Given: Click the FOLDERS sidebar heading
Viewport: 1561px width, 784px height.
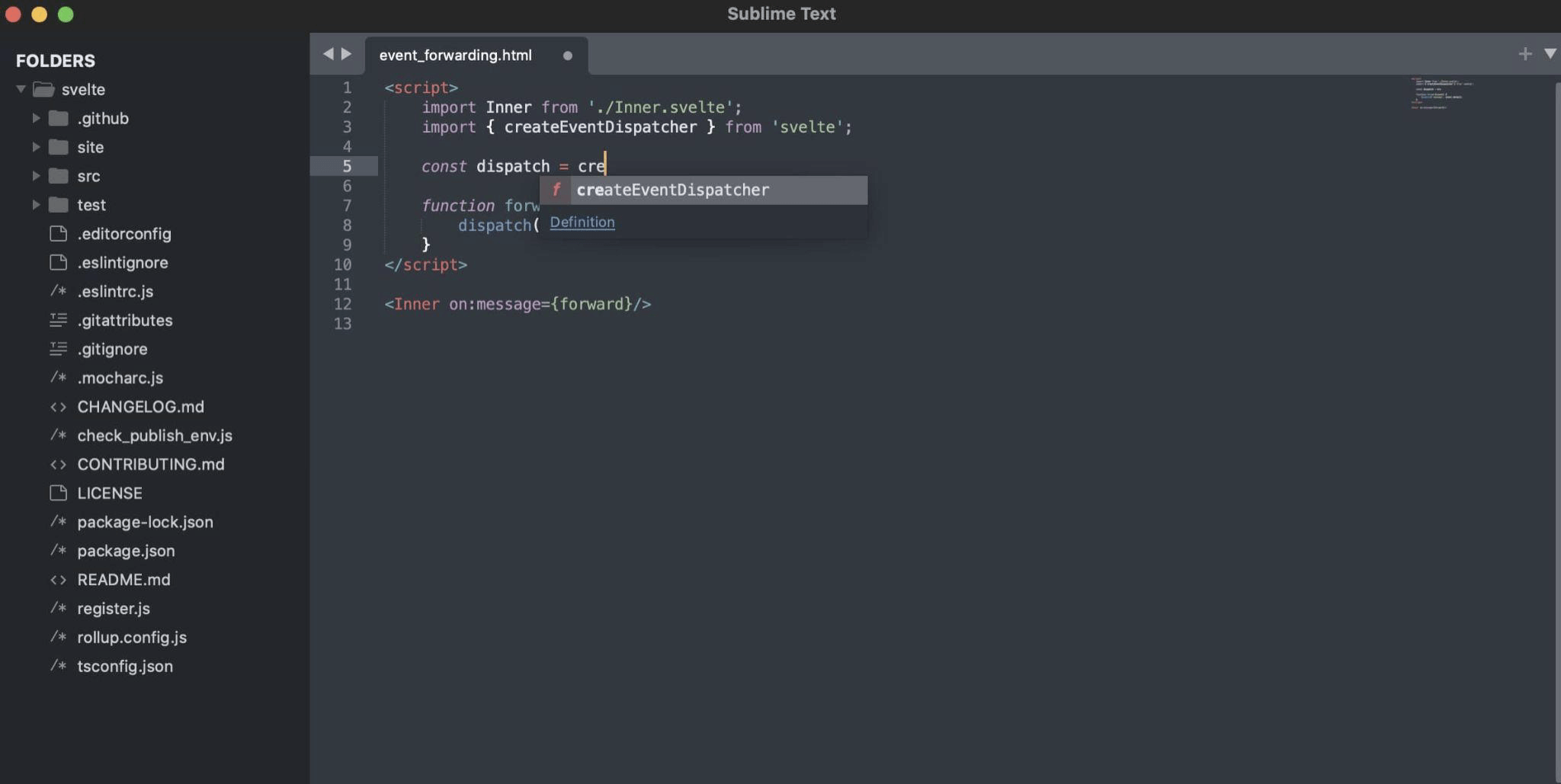Looking at the screenshot, I should point(56,60).
